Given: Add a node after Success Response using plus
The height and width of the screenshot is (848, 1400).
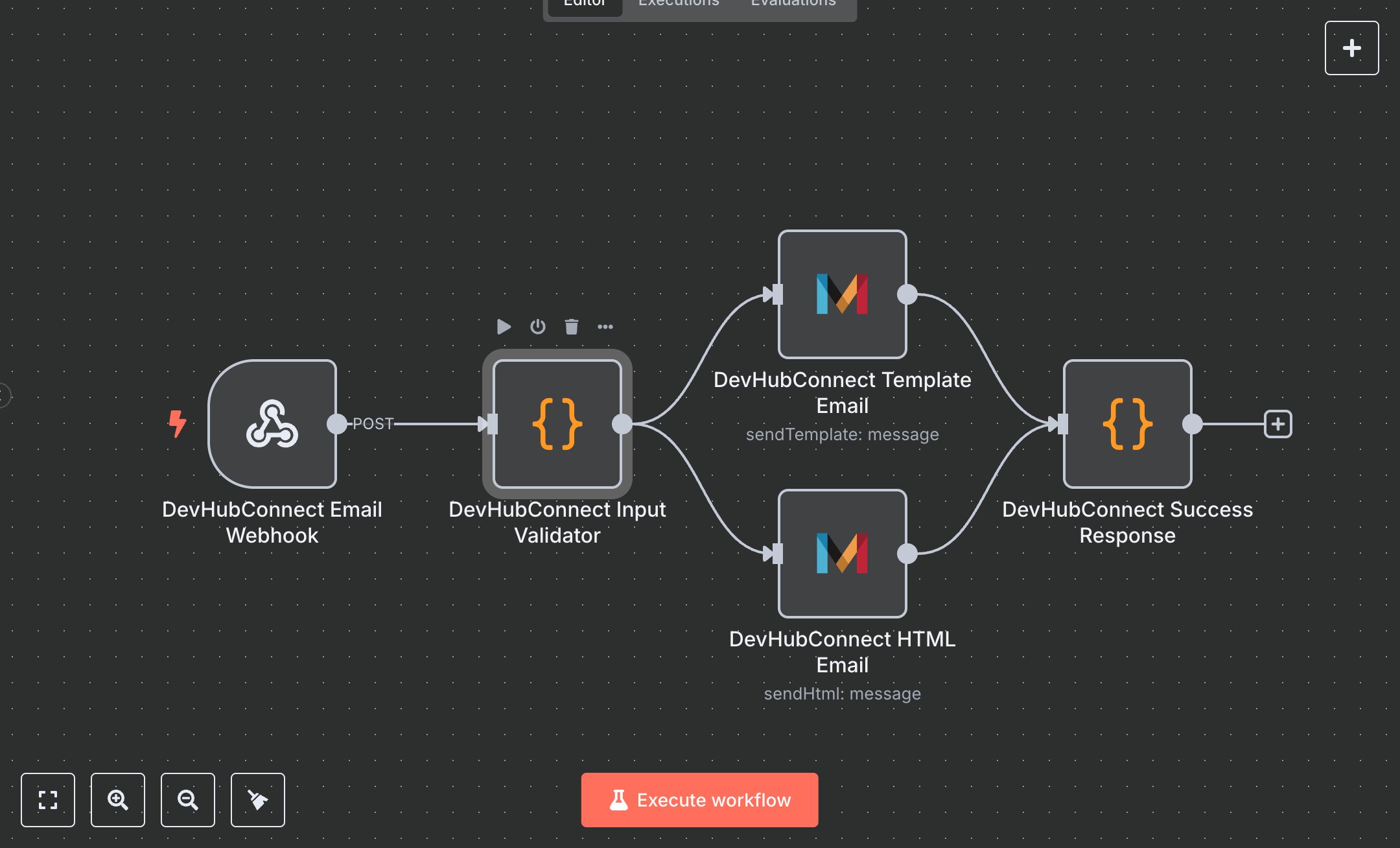Looking at the screenshot, I should 1277,424.
